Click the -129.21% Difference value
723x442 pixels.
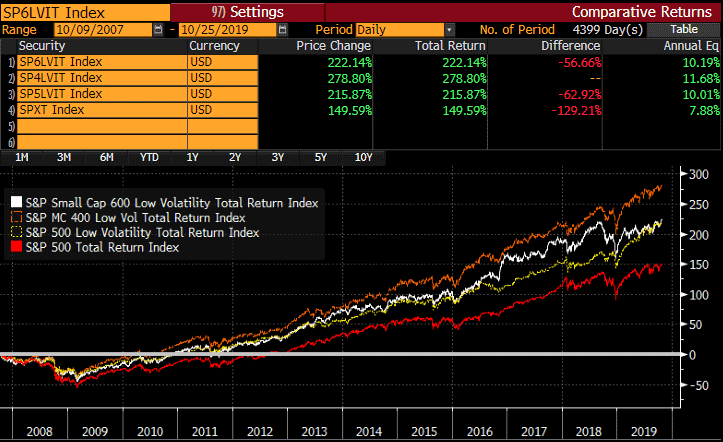(x=576, y=111)
